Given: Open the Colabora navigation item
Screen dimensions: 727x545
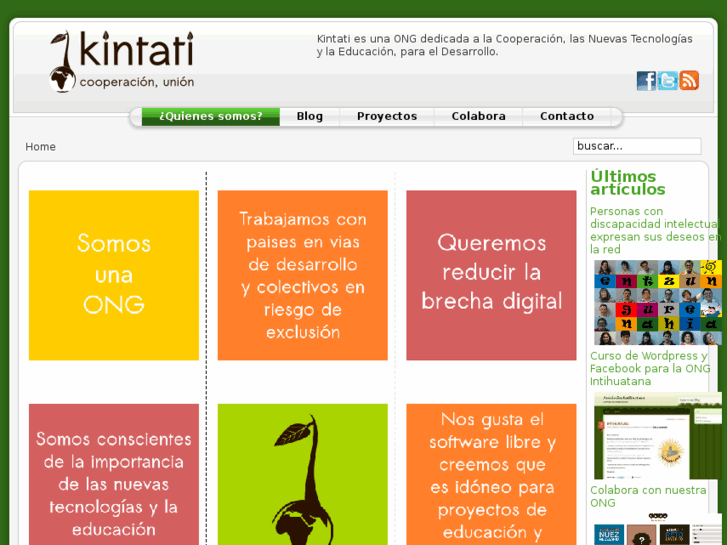Looking at the screenshot, I should pyautogui.click(x=478, y=116).
